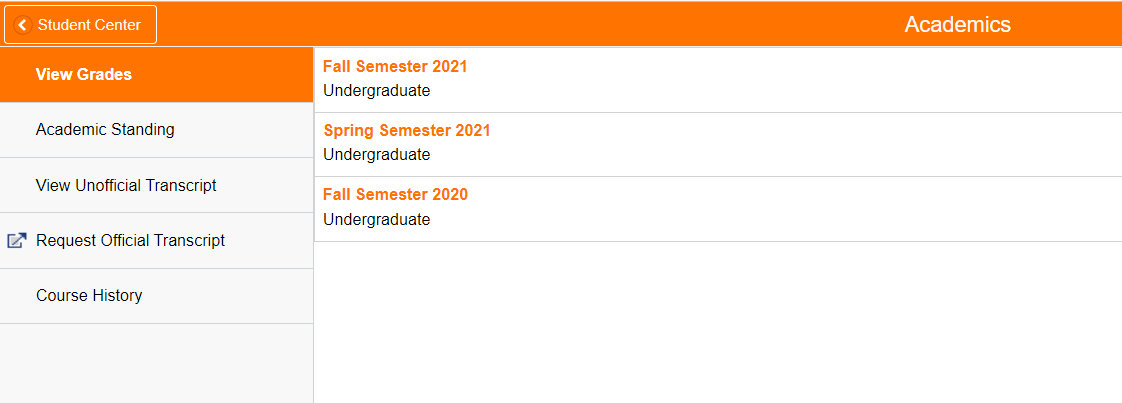
Task: Choose Request Official Transcript
Action: 130,240
